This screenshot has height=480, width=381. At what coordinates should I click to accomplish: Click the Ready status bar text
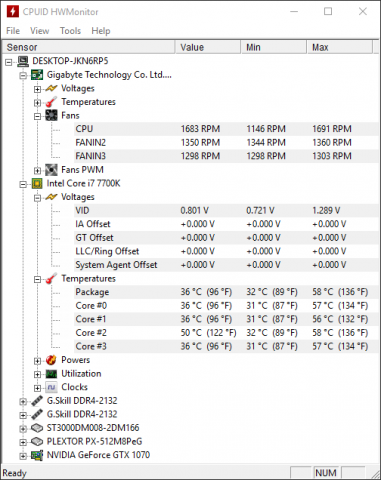coord(14,473)
